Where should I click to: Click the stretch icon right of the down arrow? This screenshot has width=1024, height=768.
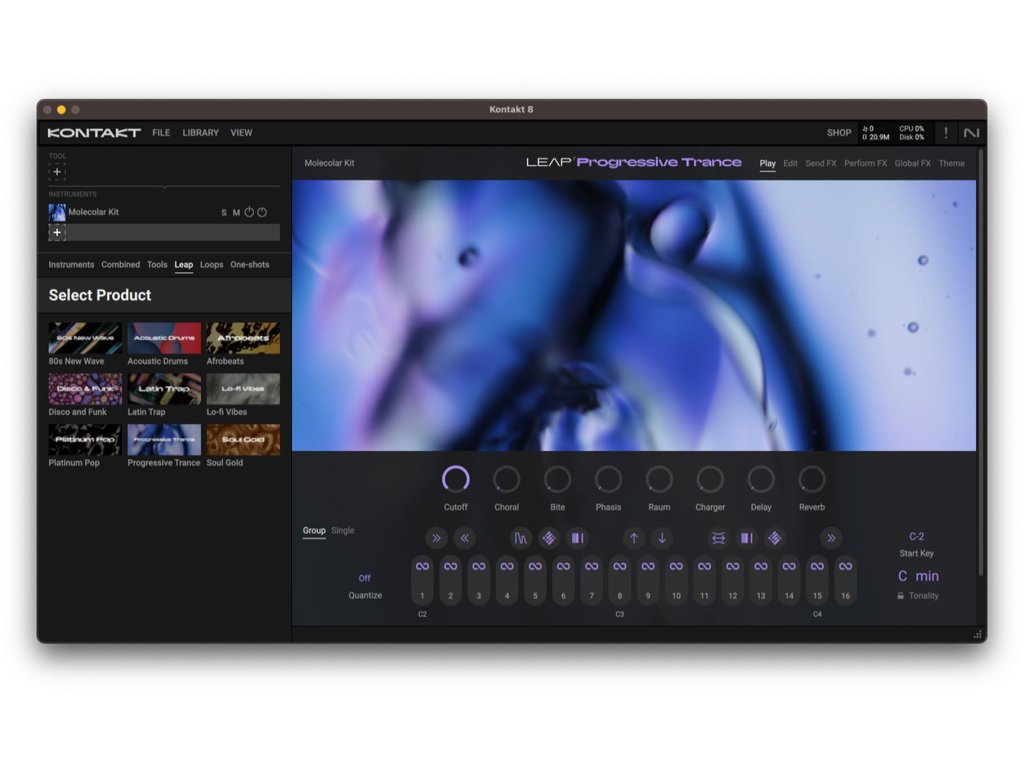[718, 538]
